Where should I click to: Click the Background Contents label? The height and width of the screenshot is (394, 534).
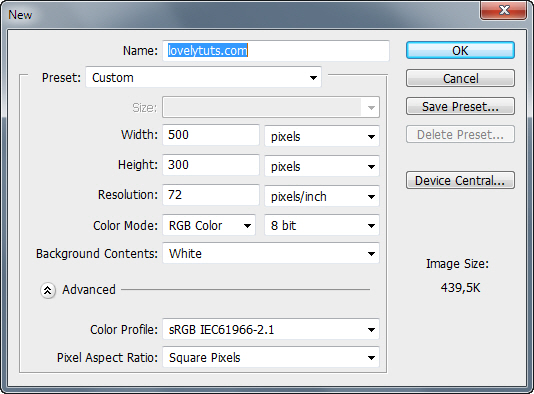pos(97,254)
